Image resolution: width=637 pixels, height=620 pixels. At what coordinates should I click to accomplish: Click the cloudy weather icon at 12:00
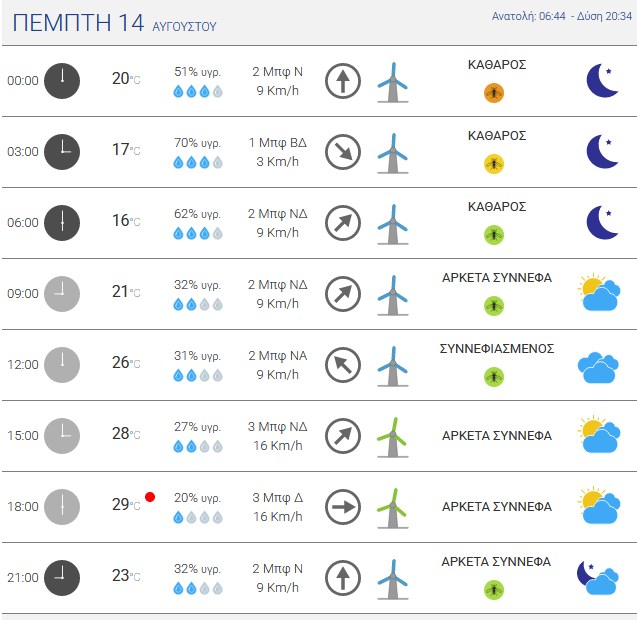(x=598, y=368)
